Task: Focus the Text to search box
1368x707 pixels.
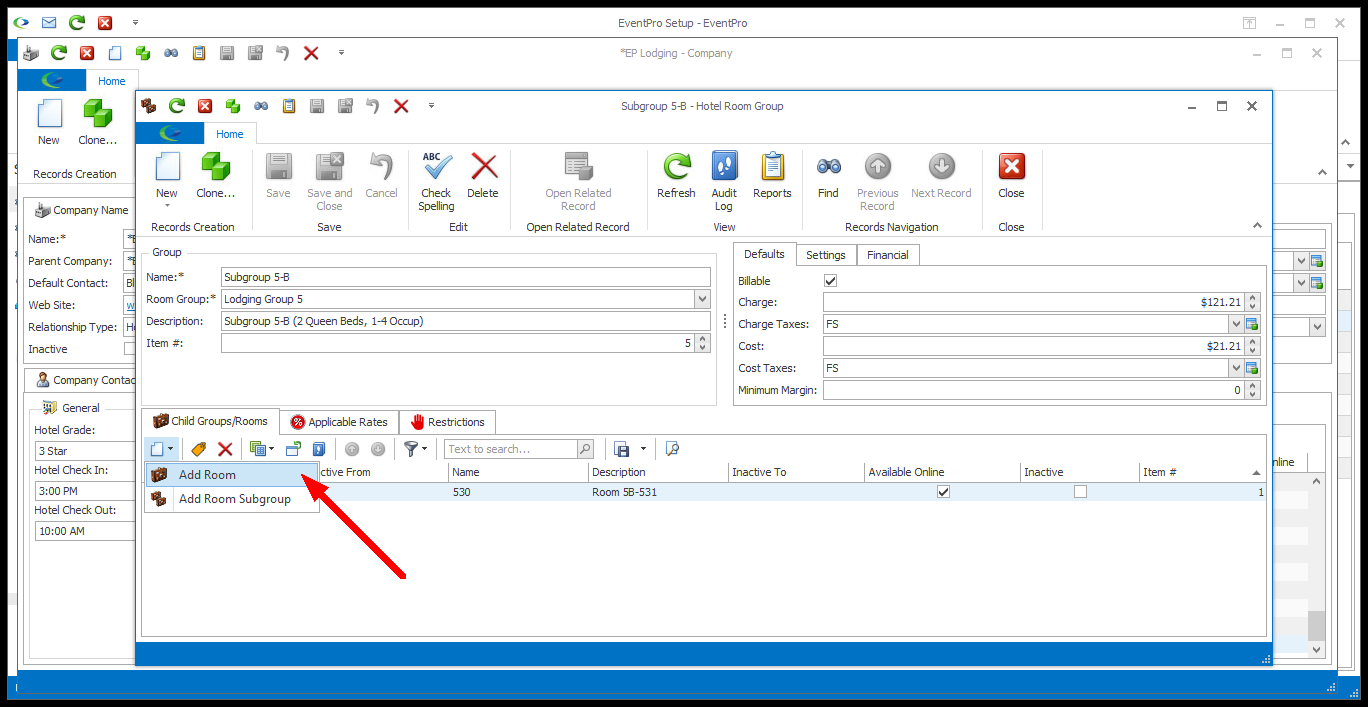Action: (511, 449)
